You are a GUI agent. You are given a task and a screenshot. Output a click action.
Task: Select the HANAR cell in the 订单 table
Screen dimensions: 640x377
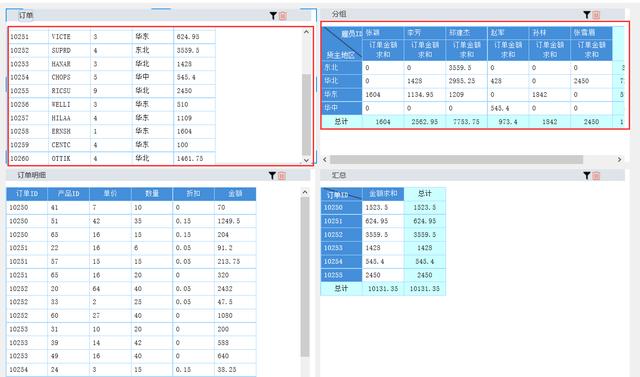tap(69, 64)
